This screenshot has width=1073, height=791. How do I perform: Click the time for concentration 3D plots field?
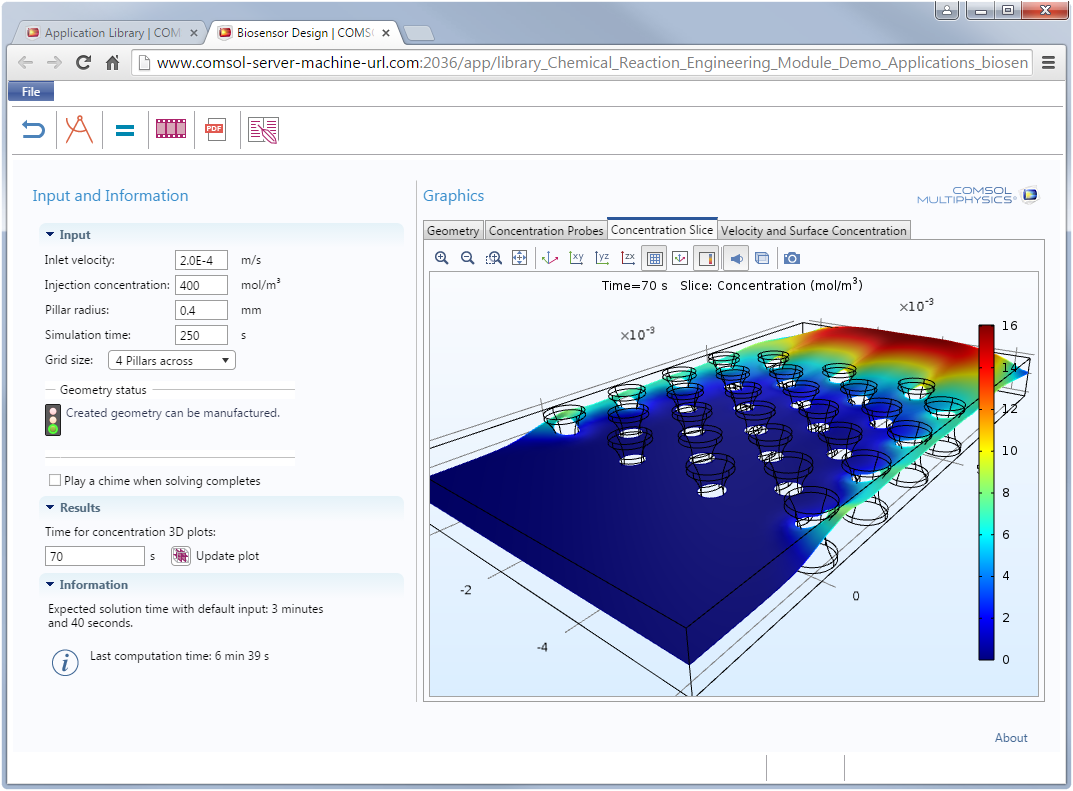pyautogui.click(x=95, y=556)
